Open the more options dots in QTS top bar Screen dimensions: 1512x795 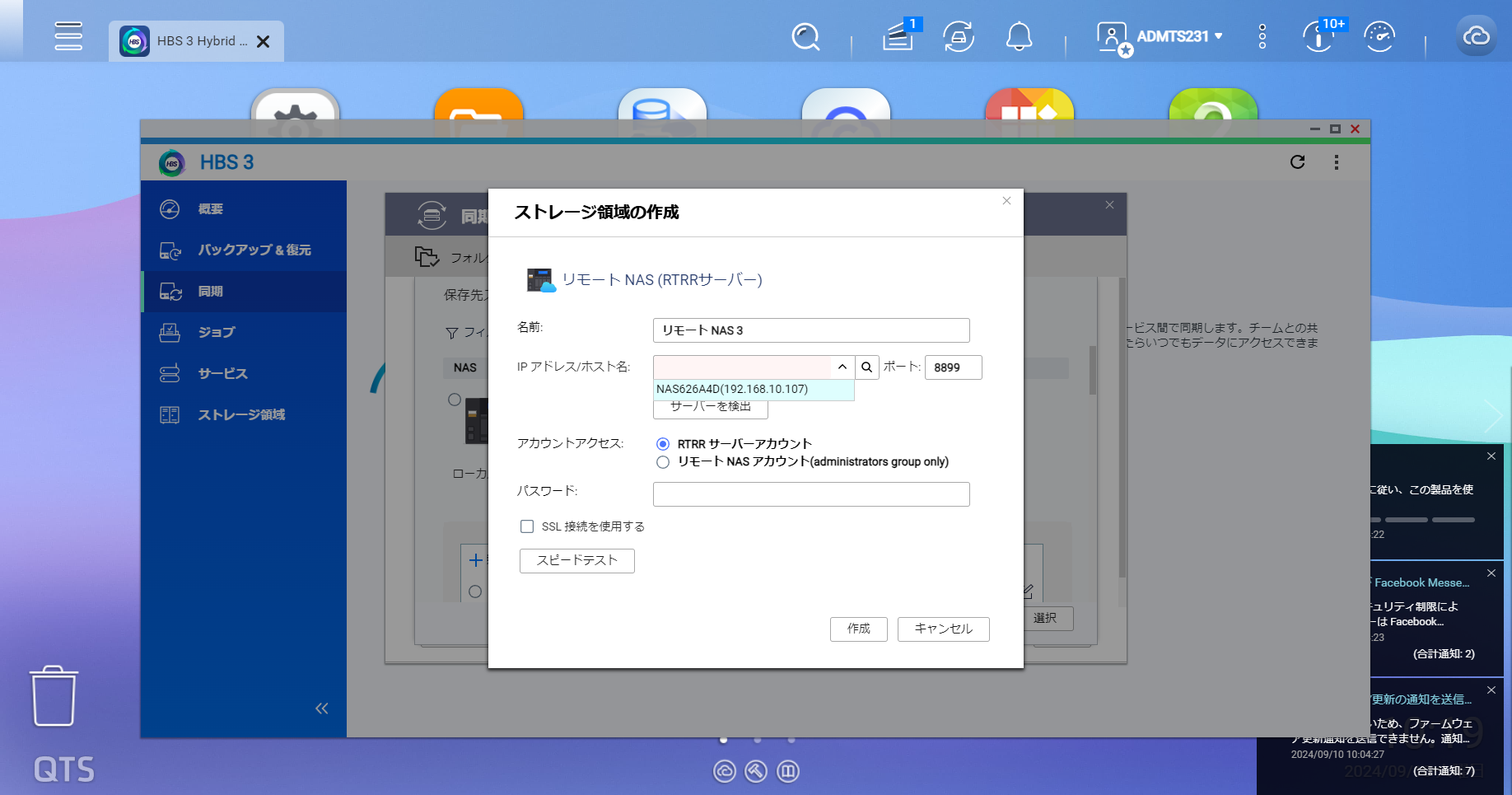click(x=1262, y=36)
